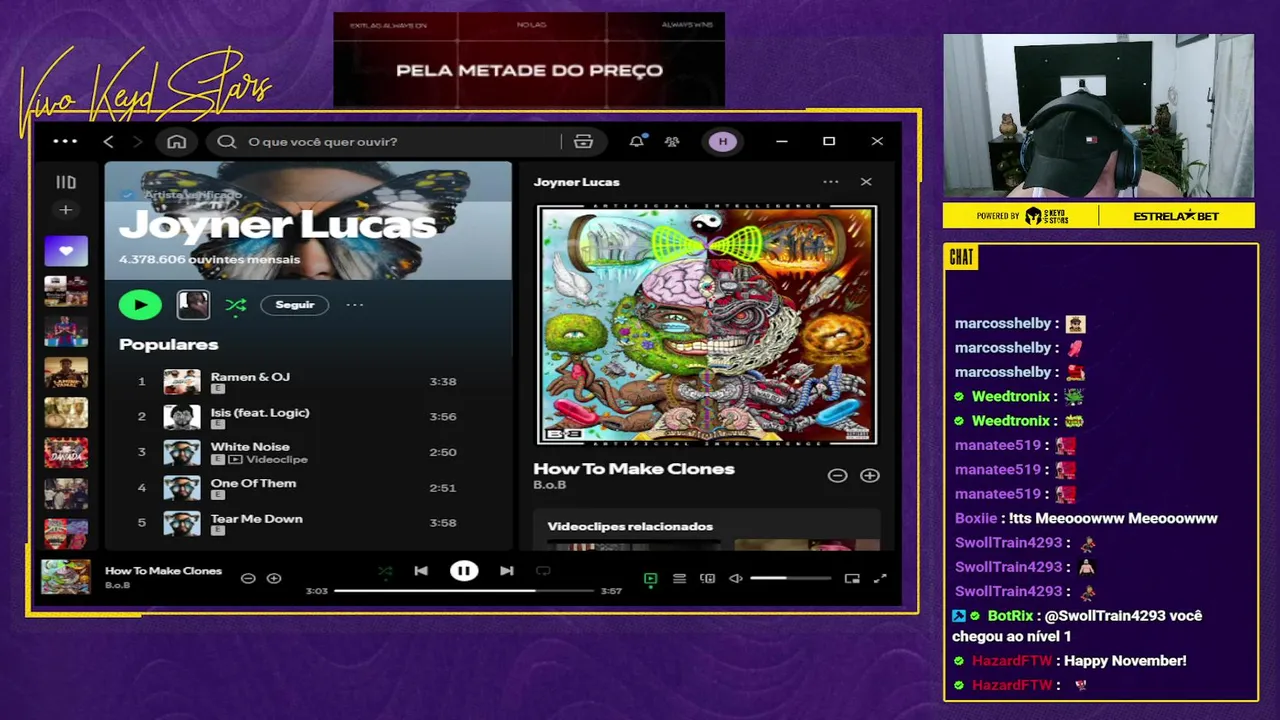Open the Spotify Home page

[x=177, y=142]
